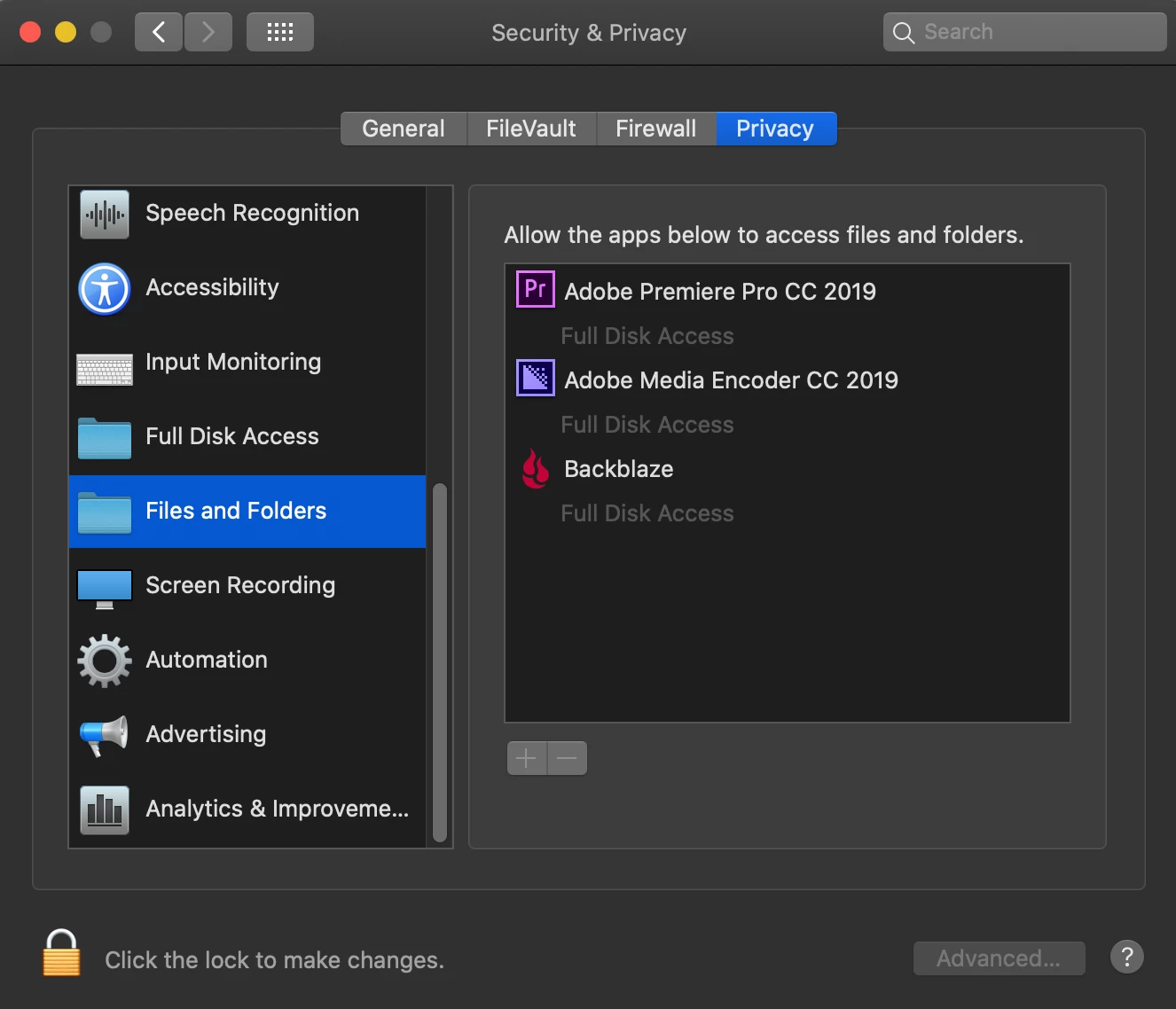Click Full Disk Access under Media Encoder
Image resolution: width=1176 pixels, height=1009 pixels.
tap(647, 425)
